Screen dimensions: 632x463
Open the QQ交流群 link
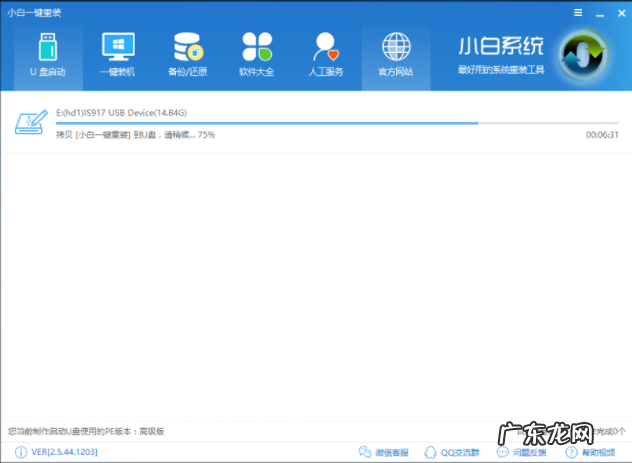coord(460,453)
